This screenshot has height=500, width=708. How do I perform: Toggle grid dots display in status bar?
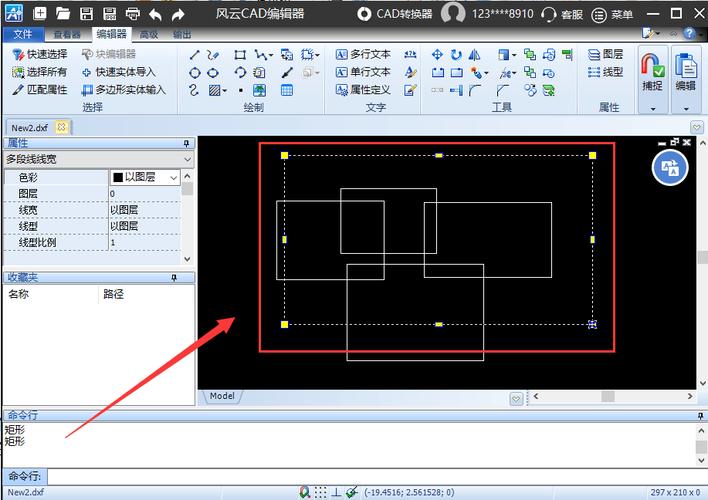point(320,492)
